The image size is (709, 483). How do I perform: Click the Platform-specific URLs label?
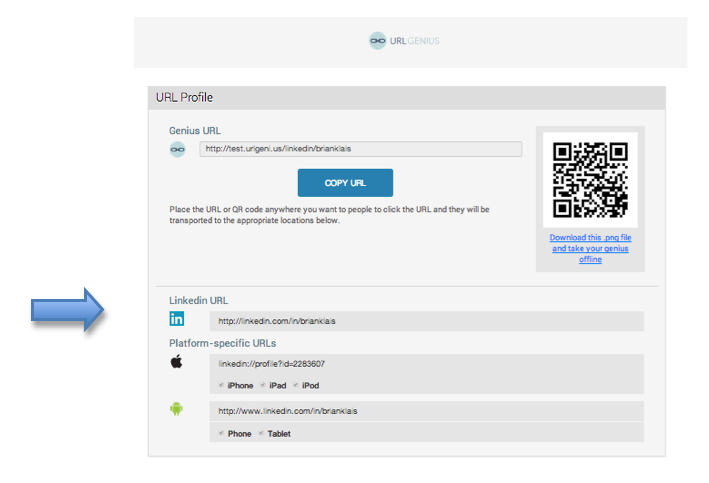pos(222,343)
